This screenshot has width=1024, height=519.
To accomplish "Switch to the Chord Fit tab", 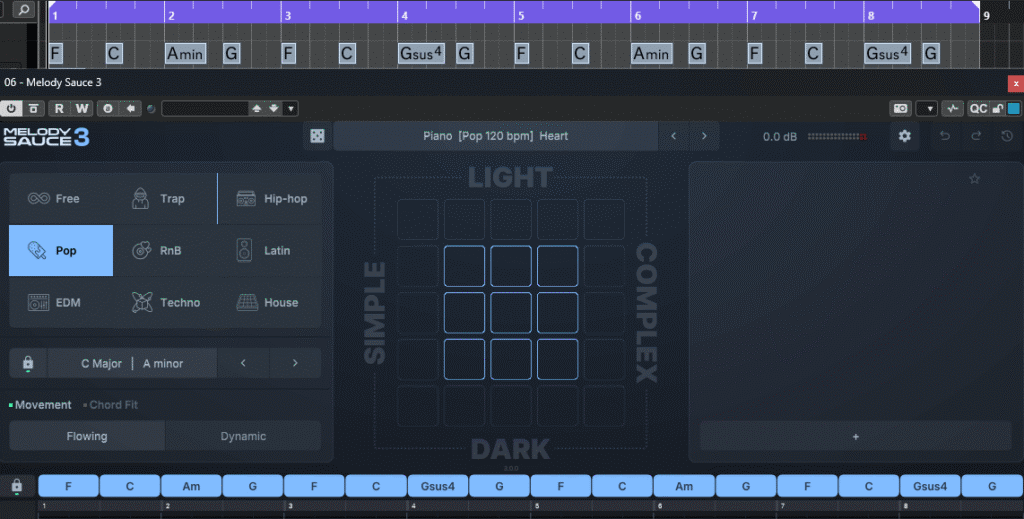I will pos(112,405).
